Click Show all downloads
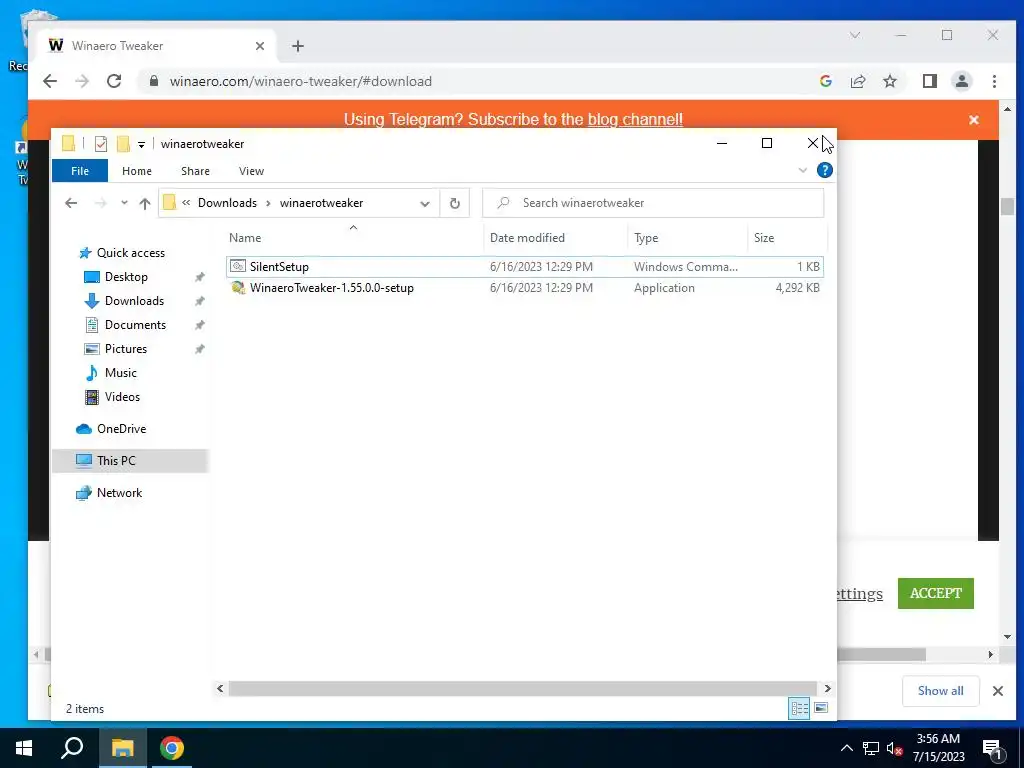Viewport: 1024px width, 768px height. (940, 691)
